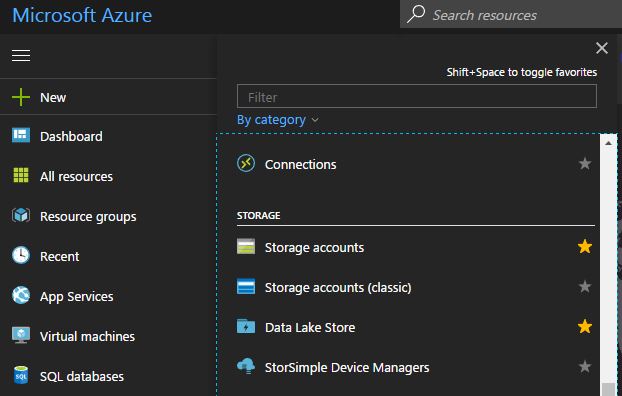Open the hamburger menu icon
This screenshot has height=396, width=622.
[x=21, y=56]
